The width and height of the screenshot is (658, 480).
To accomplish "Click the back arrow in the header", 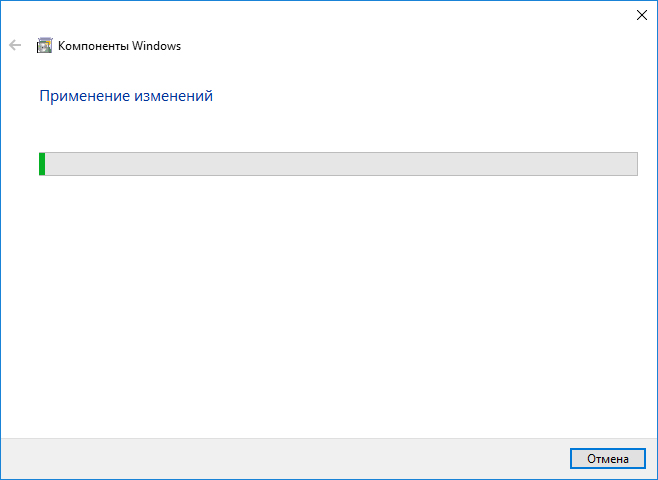I will (x=15, y=45).
